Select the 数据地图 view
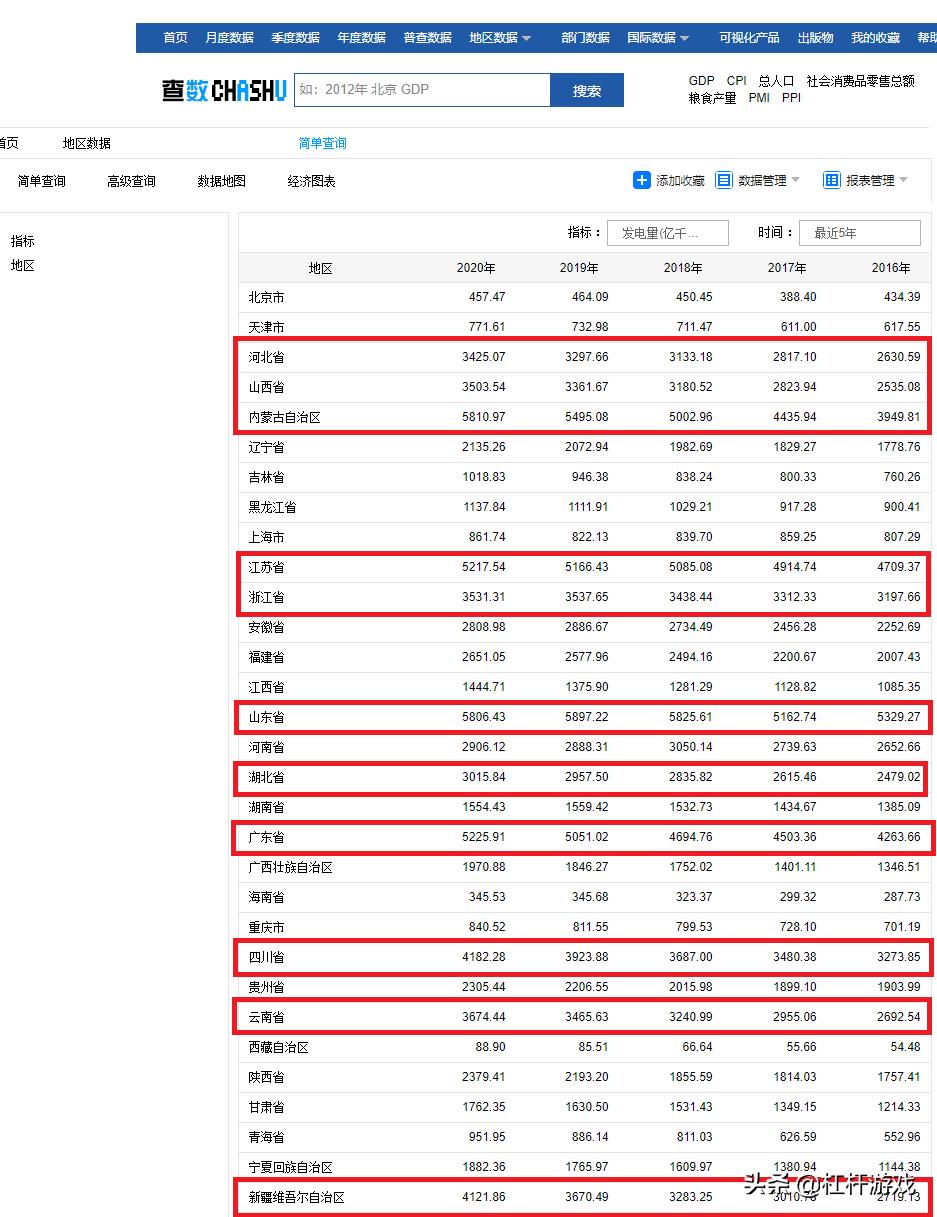The height and width of the screenshot is (1217, 937). click(221, 181)
